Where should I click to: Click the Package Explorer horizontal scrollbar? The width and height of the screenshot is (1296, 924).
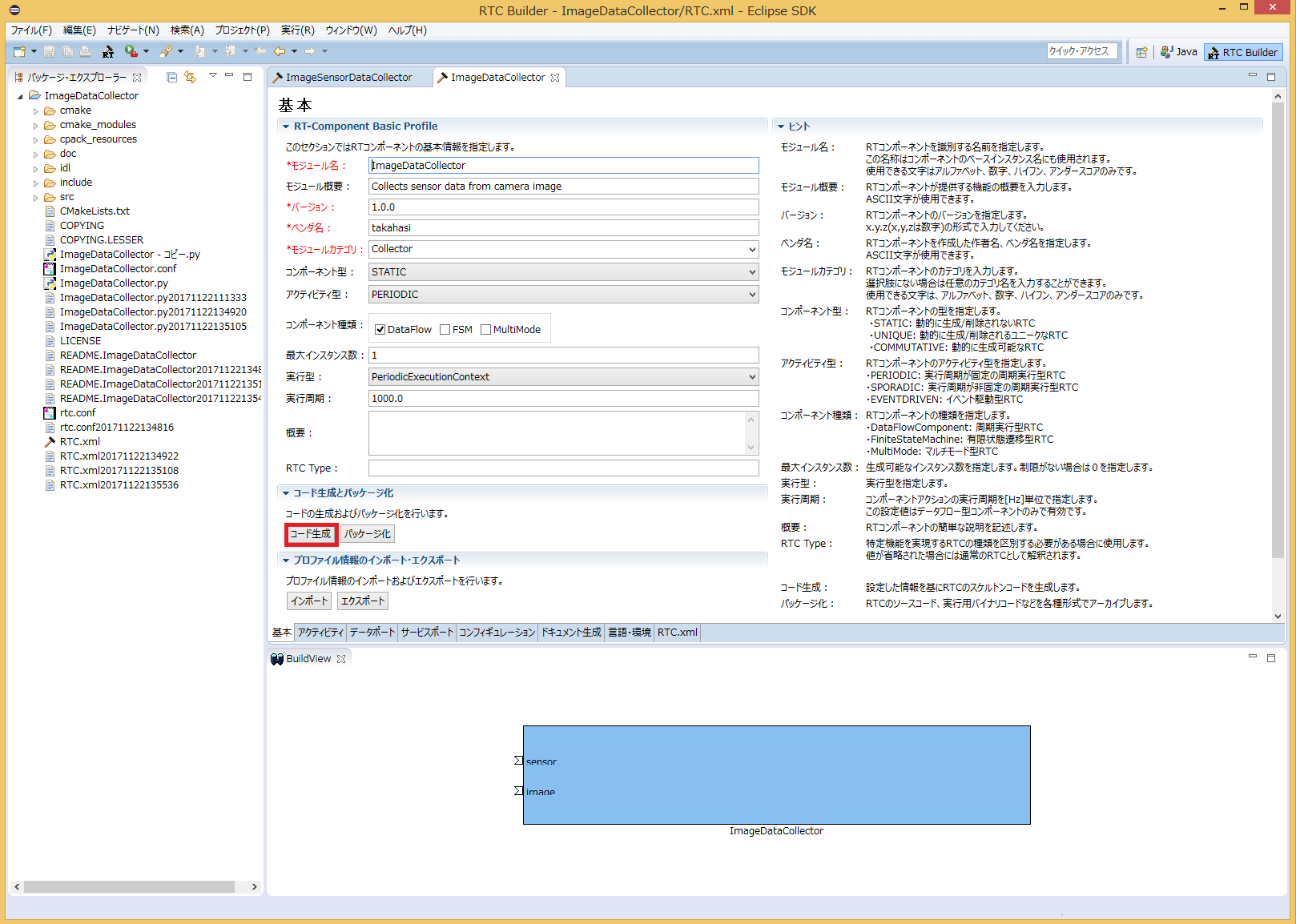[x=129, y=887]
